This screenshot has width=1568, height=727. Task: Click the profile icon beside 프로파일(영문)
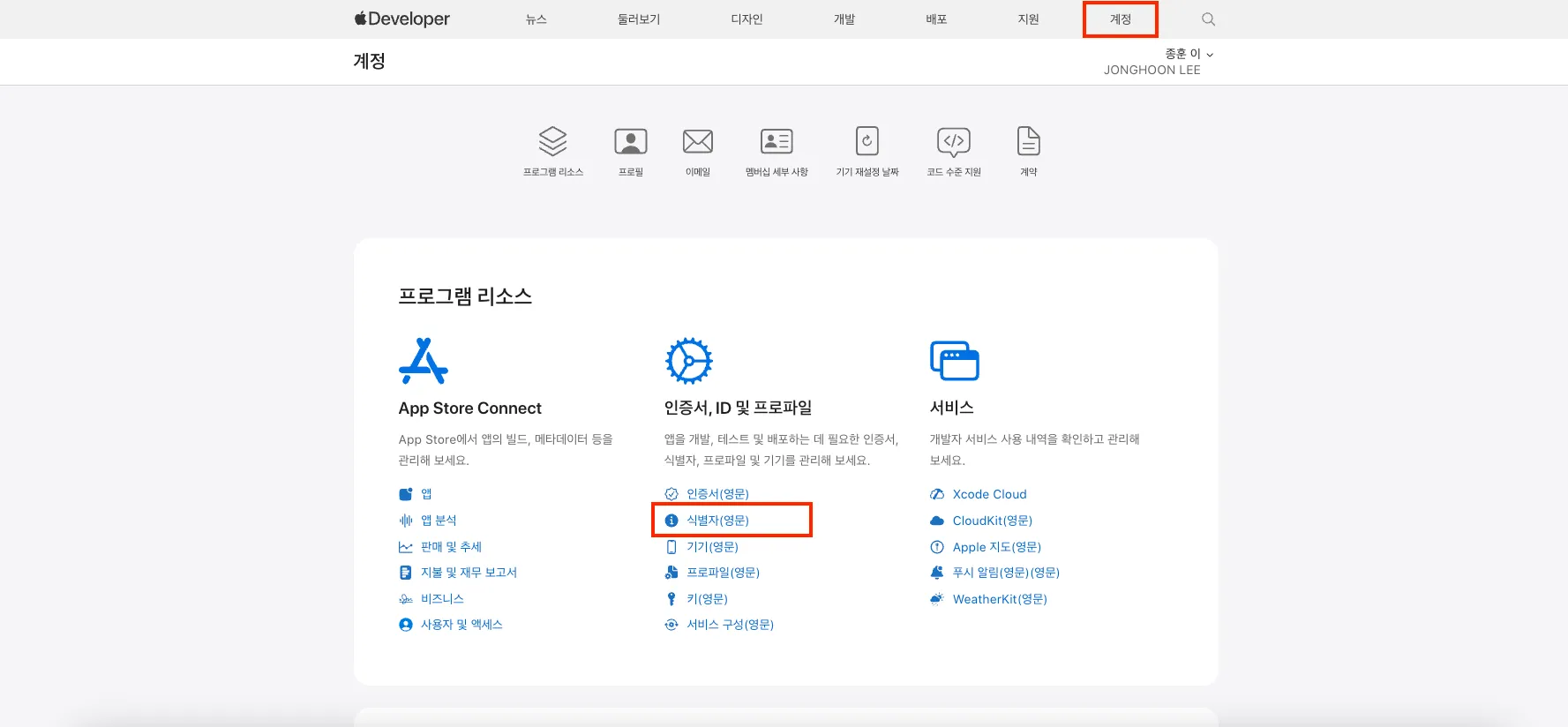(671, 573)
